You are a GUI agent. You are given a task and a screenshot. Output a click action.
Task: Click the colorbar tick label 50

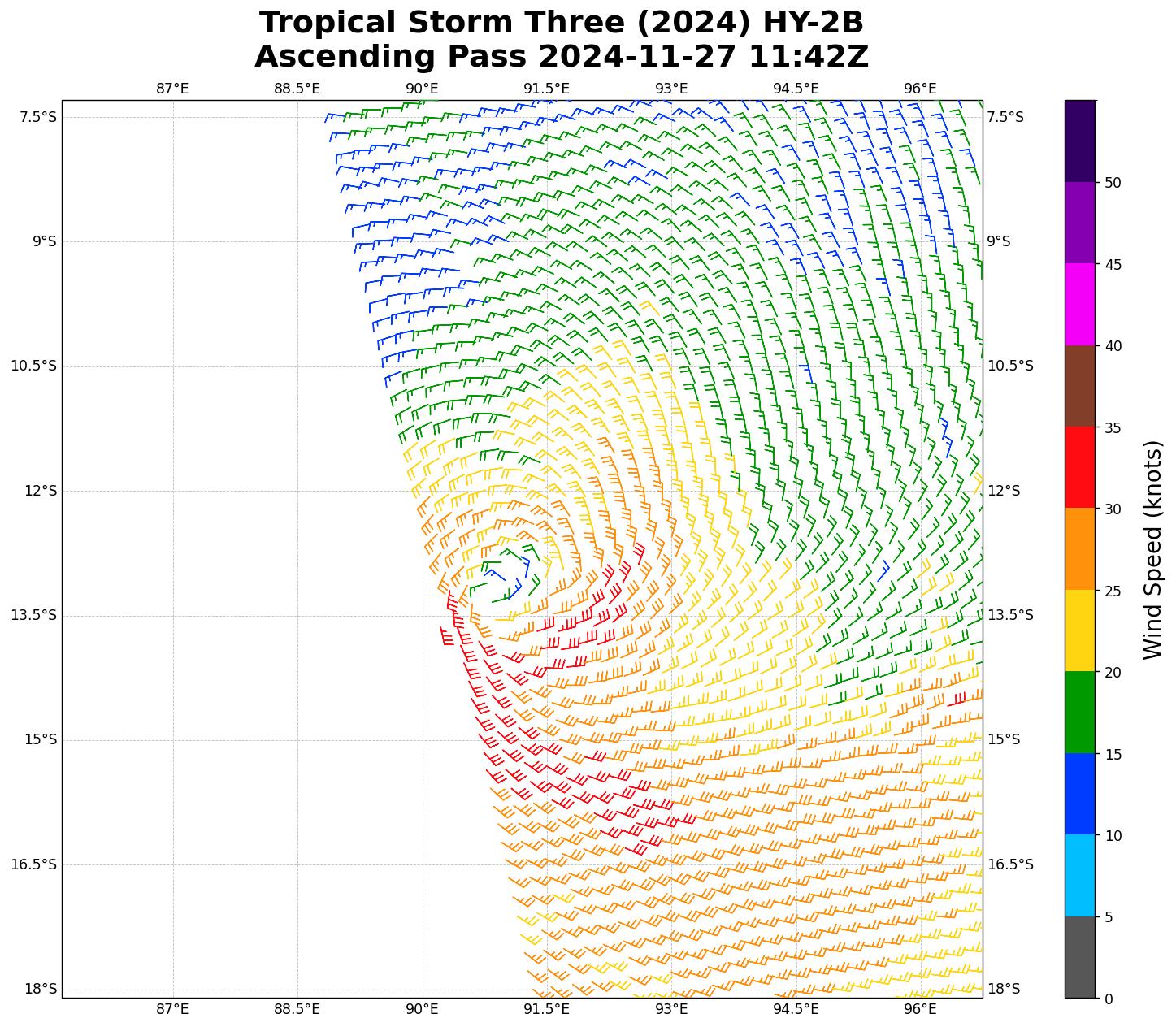pyautogui.click(x=1113, y=183)
